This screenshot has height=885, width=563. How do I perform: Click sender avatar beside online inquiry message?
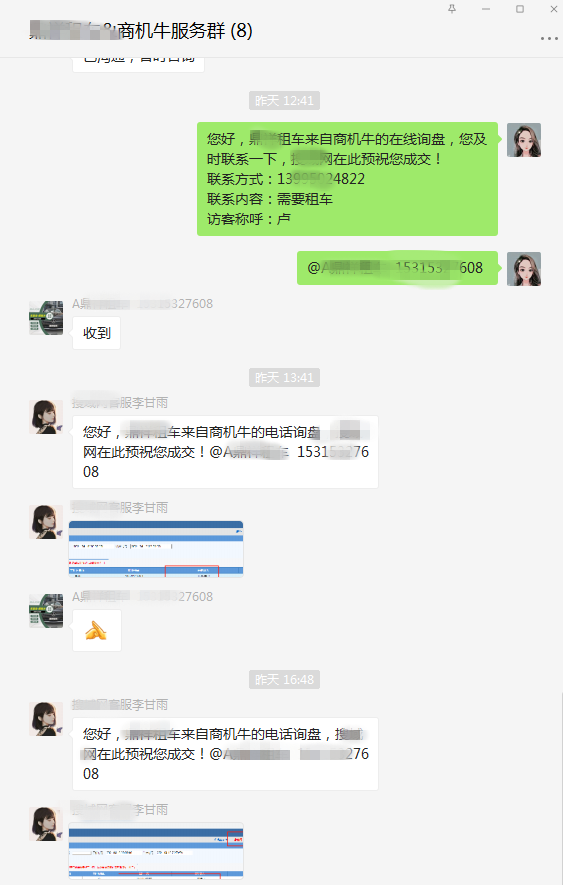(523, 140)
